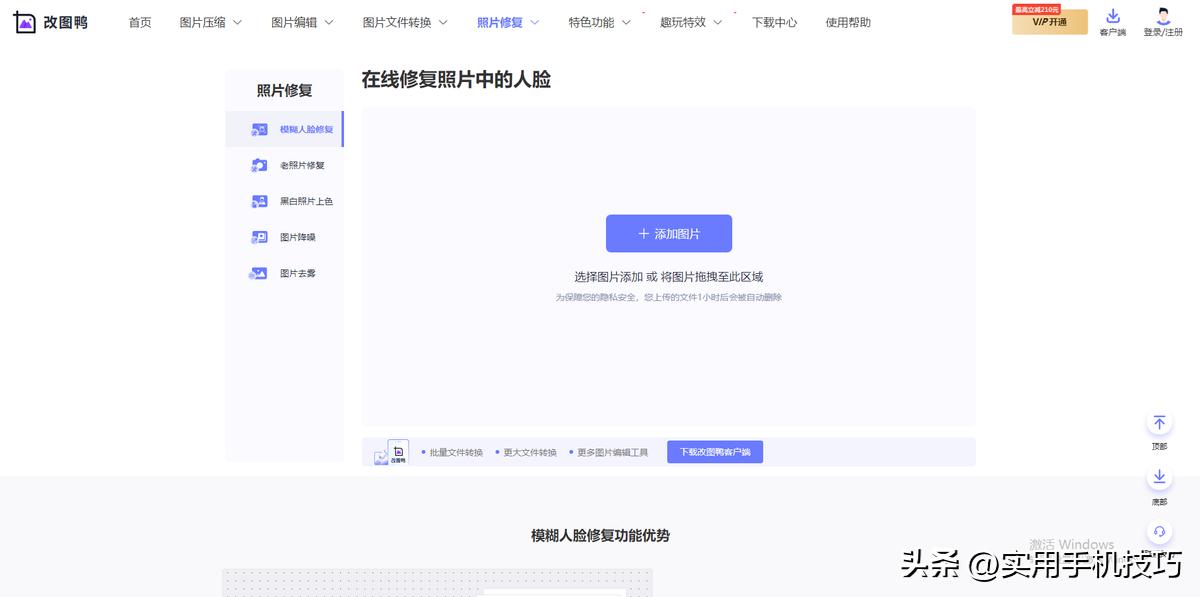Open the 趣玩特效 dropdown menu
Viewport: 1200px width, 597px height.
click(686, 22)
